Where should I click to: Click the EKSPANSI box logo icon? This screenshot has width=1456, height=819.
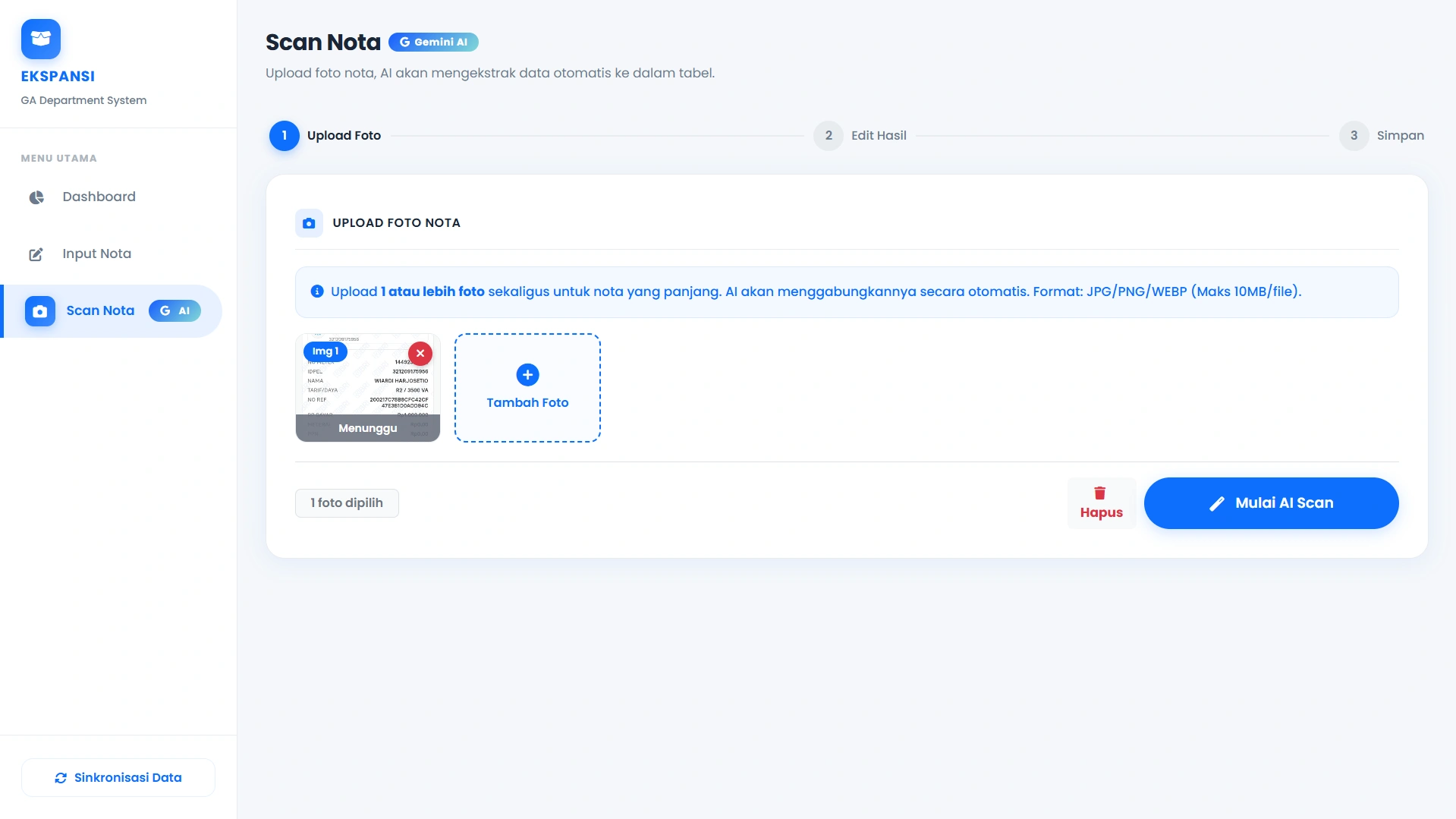[41, 39]
